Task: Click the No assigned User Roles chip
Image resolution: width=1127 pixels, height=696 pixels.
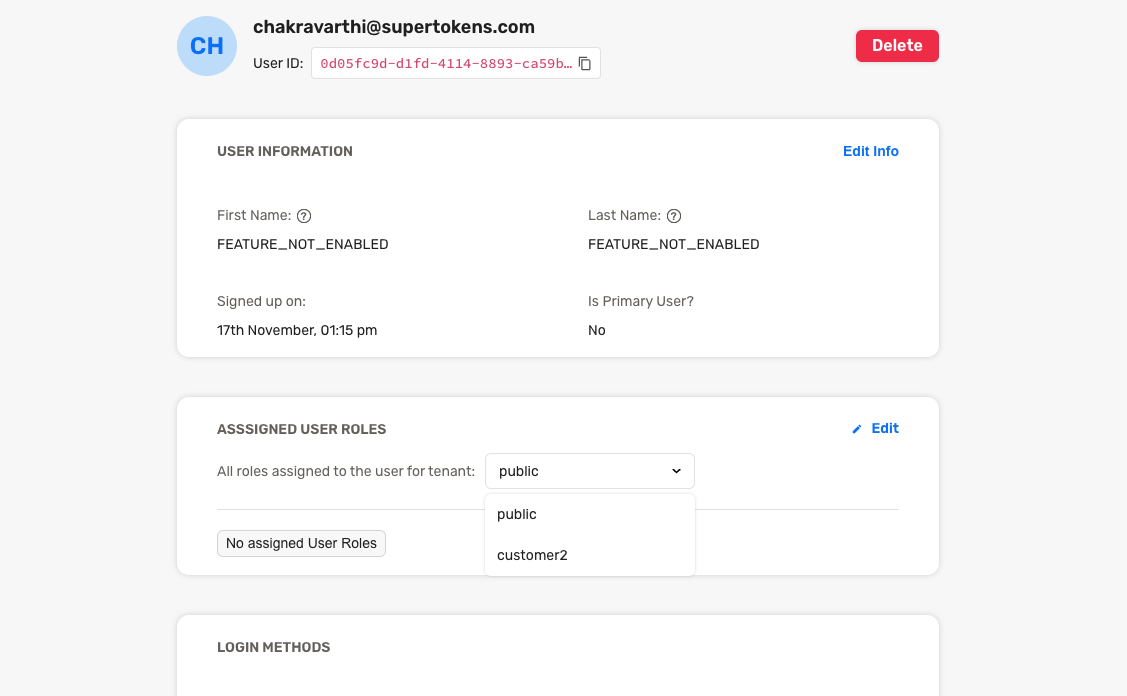Action: coord(301,543)
